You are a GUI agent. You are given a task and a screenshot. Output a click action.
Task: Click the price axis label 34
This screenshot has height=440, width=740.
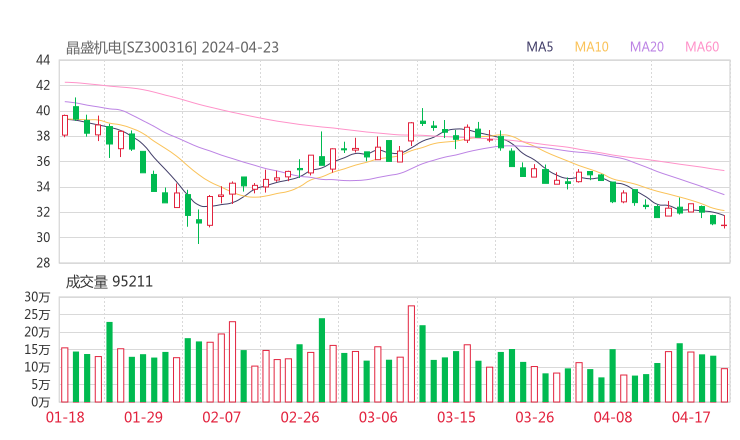pyautogui.click(x=43, y=187)
